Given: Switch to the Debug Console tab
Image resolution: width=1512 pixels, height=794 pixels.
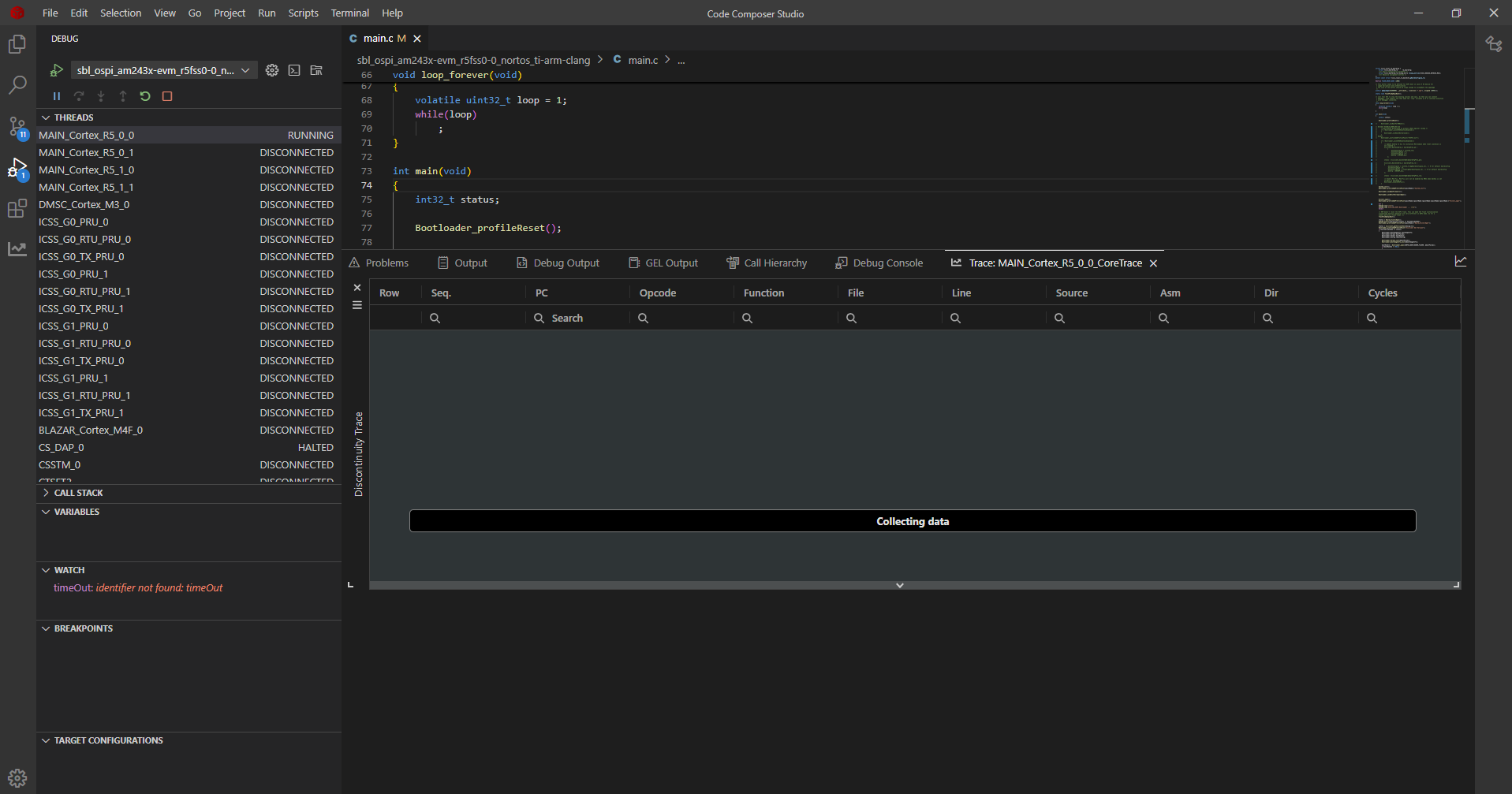Looking at the screenshot, I should coord(879,263).
